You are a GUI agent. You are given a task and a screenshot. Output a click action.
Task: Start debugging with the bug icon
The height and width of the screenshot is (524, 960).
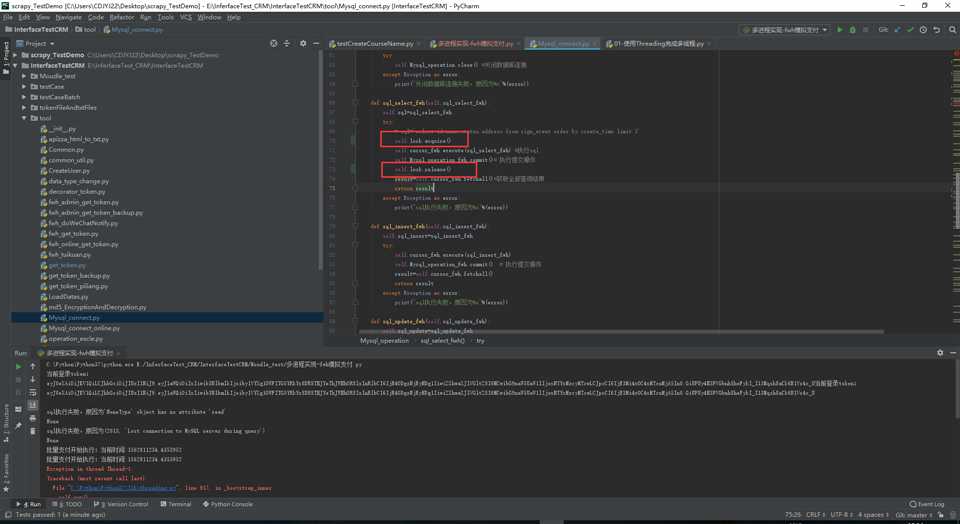point(852,29)
